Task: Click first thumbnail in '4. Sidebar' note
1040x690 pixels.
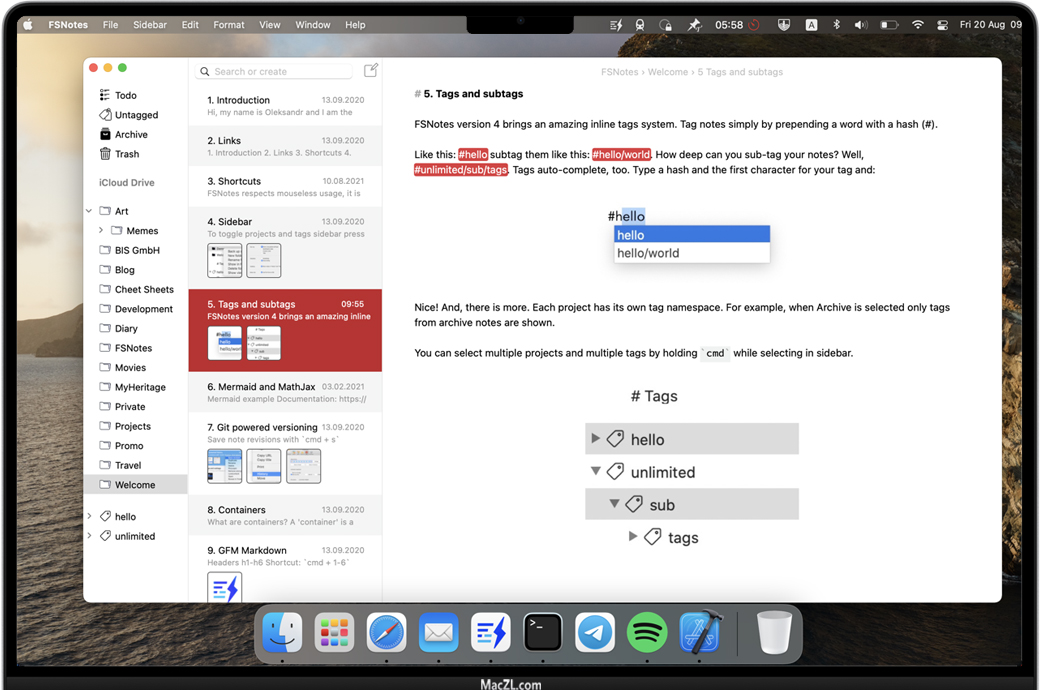Action: point(224,260)
